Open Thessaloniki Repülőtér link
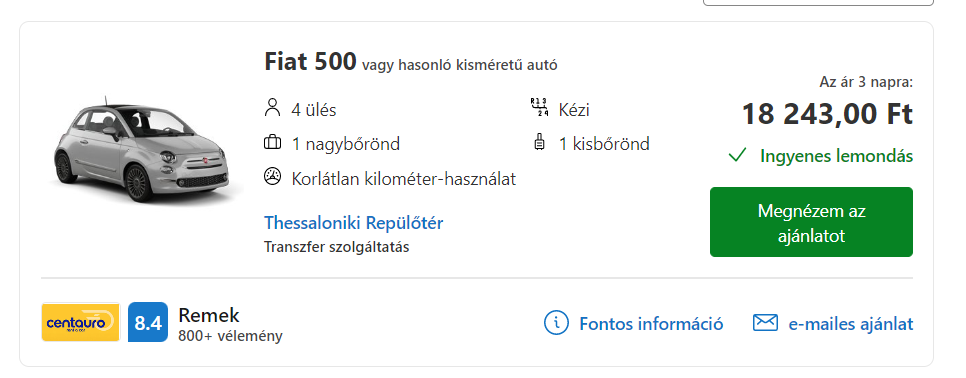Viewport: 966px width, 378px height. click(x=354, y=222)
